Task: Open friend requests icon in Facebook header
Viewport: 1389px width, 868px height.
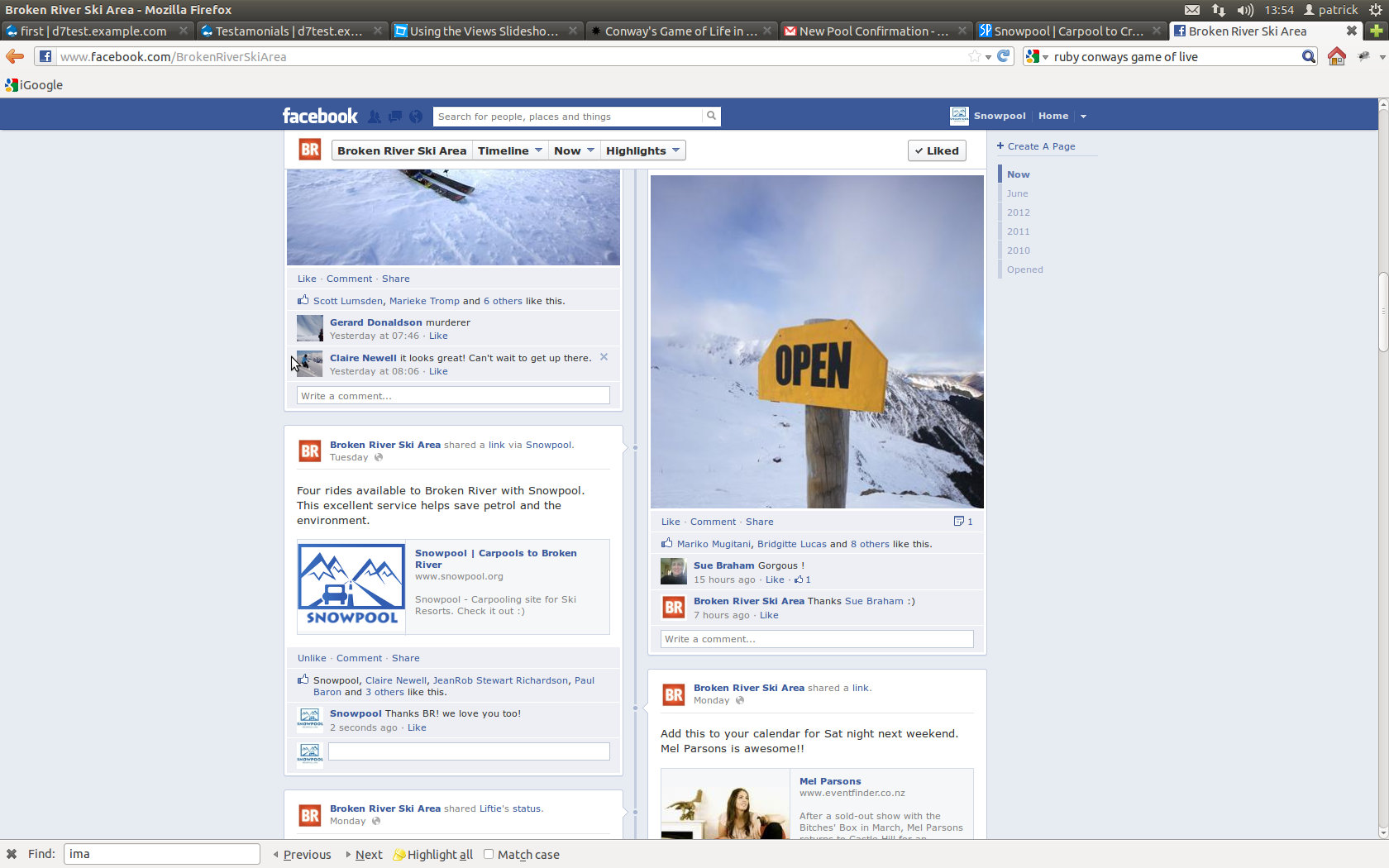Action: [375, 117]
